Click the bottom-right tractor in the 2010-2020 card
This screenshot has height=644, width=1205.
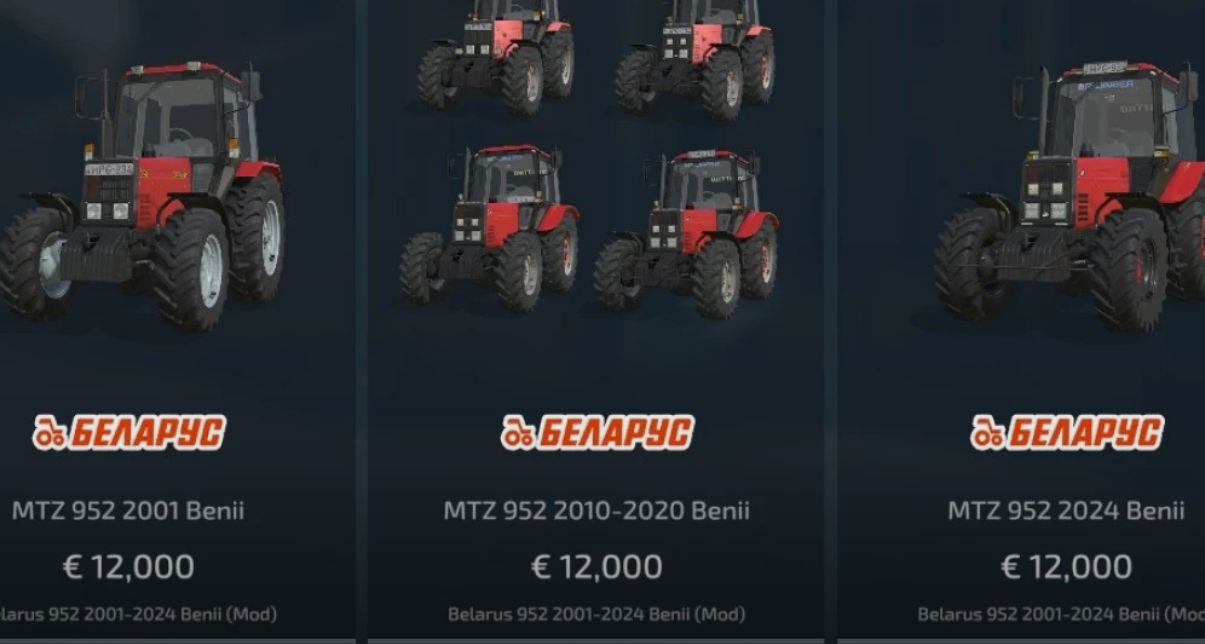pyautogui.click(x=687, y=233)
